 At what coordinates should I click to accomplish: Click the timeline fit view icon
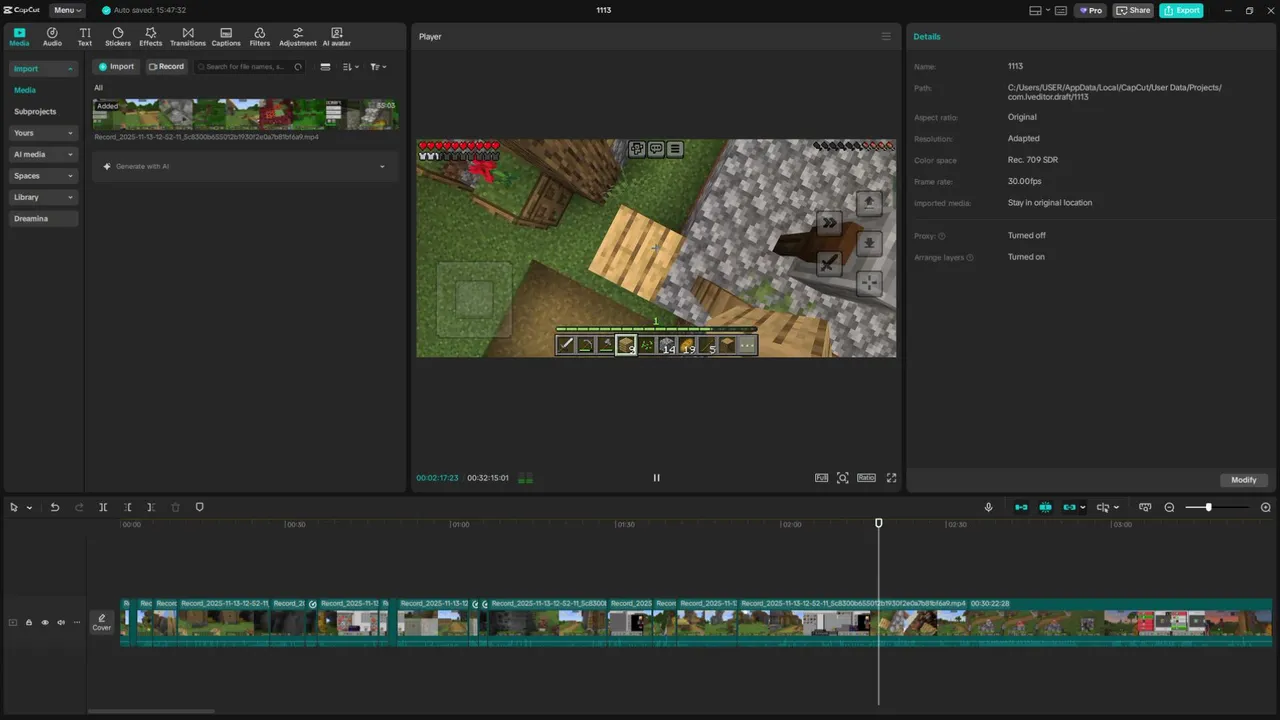[1145, 508]
